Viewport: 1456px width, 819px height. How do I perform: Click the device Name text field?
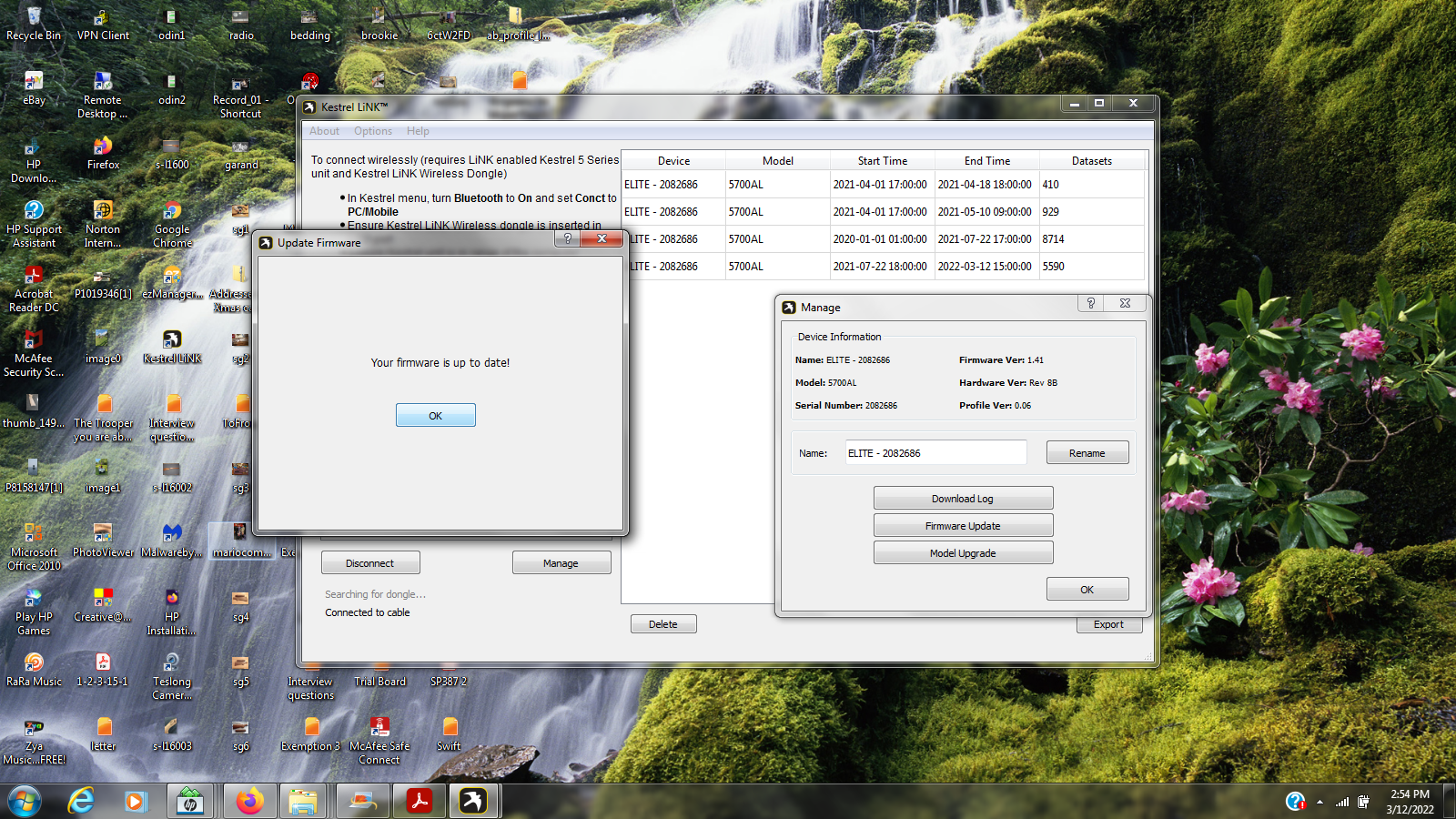[x=935, y=453]
